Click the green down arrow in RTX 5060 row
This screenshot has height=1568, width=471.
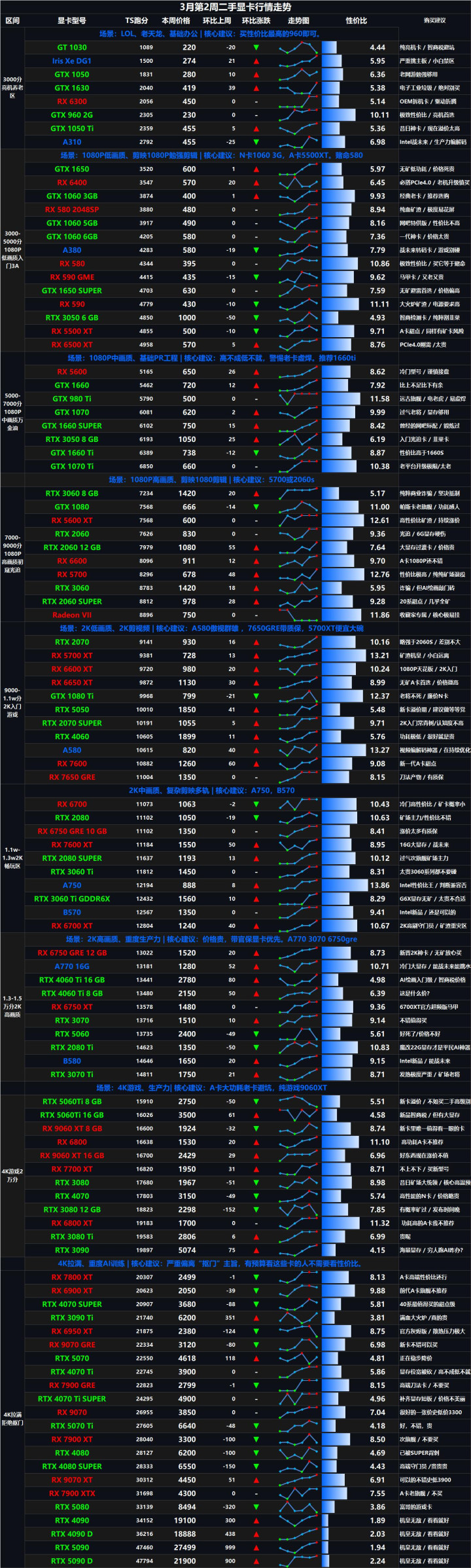tap(256, 1034)
